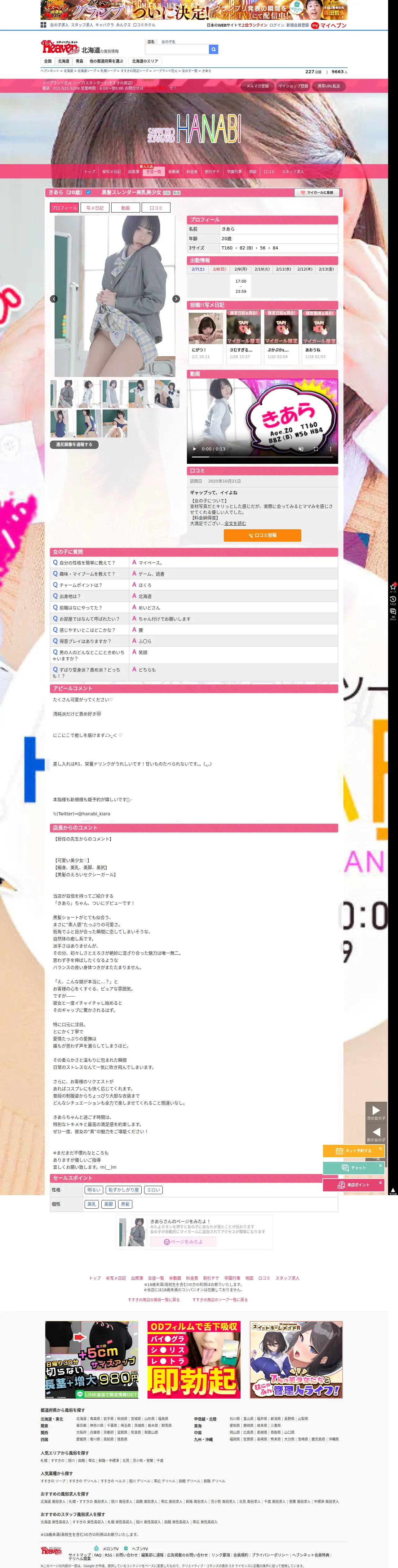Close the チャット floating button
The image size is (398, 1568).
coord(380,1166)
